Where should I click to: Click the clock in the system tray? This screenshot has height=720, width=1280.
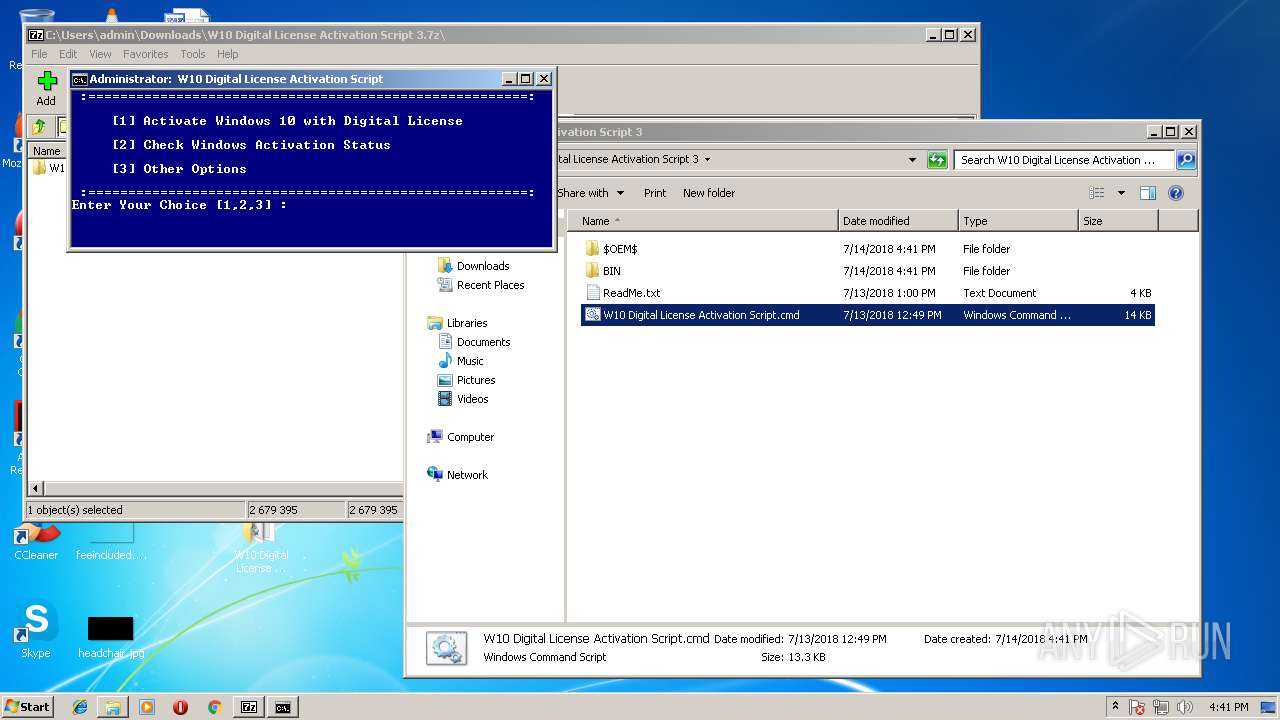coord(1228,707)
